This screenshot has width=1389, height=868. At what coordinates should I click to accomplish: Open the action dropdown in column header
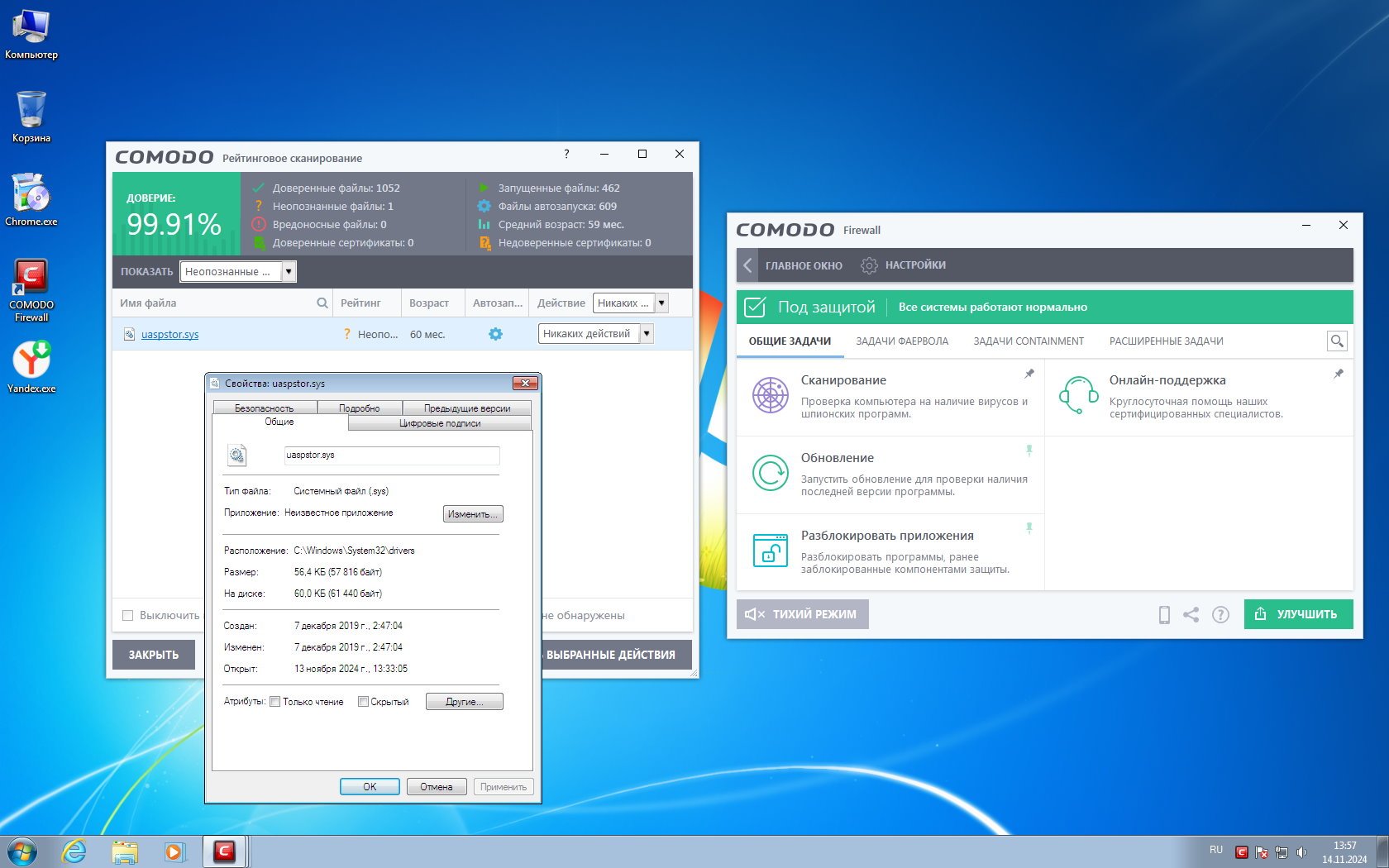tap(661, 303)
